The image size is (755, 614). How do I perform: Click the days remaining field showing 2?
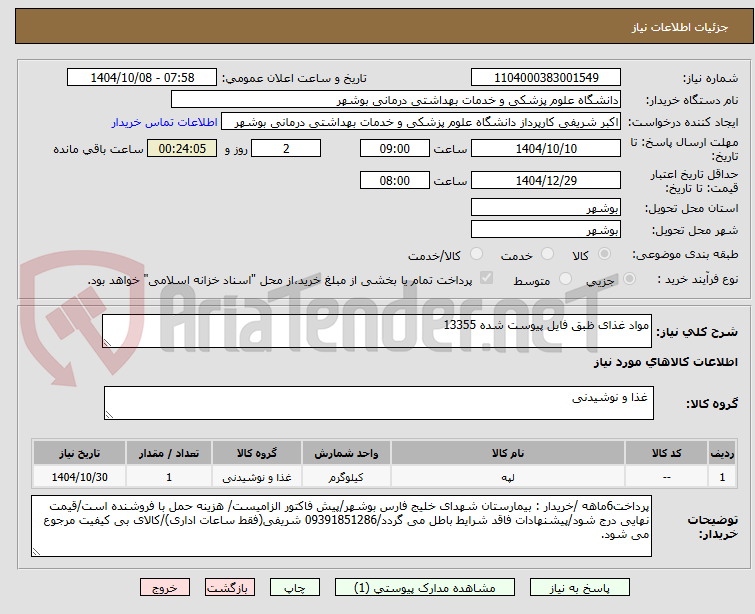[286, 148]
